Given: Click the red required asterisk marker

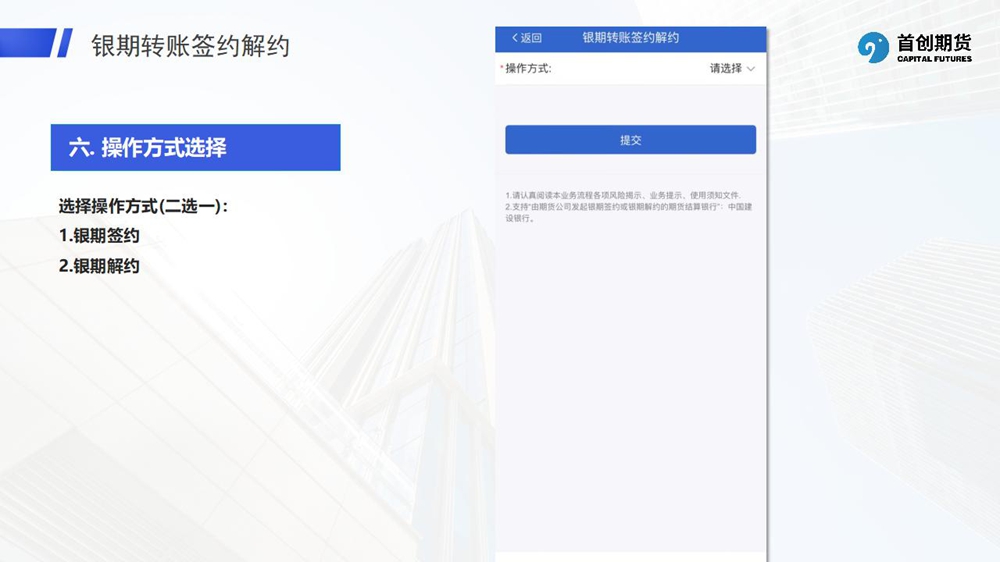Looking at the screenshot, I should pos(501,68).
